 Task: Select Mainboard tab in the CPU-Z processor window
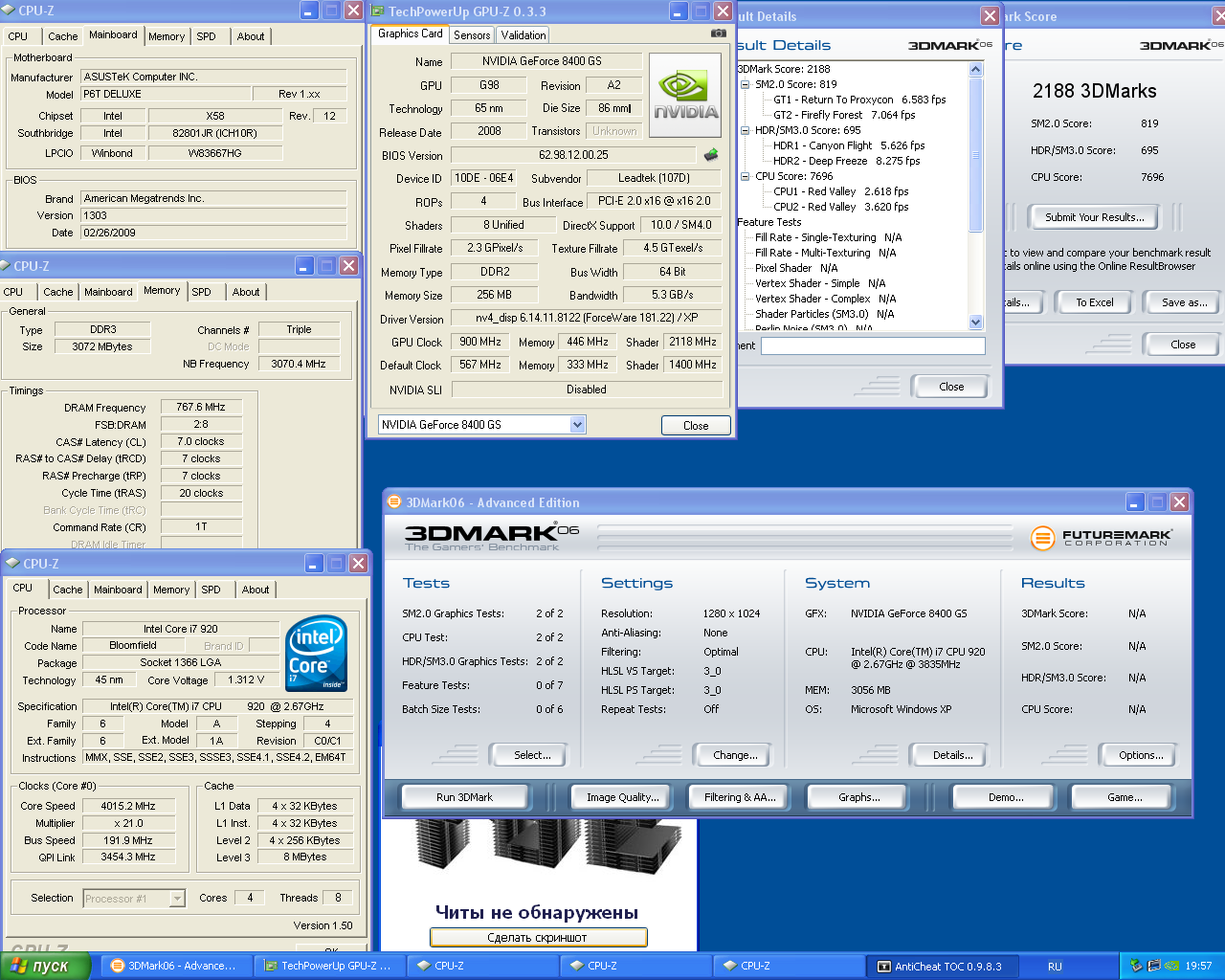pyautogui.click(x=118, y=590)
